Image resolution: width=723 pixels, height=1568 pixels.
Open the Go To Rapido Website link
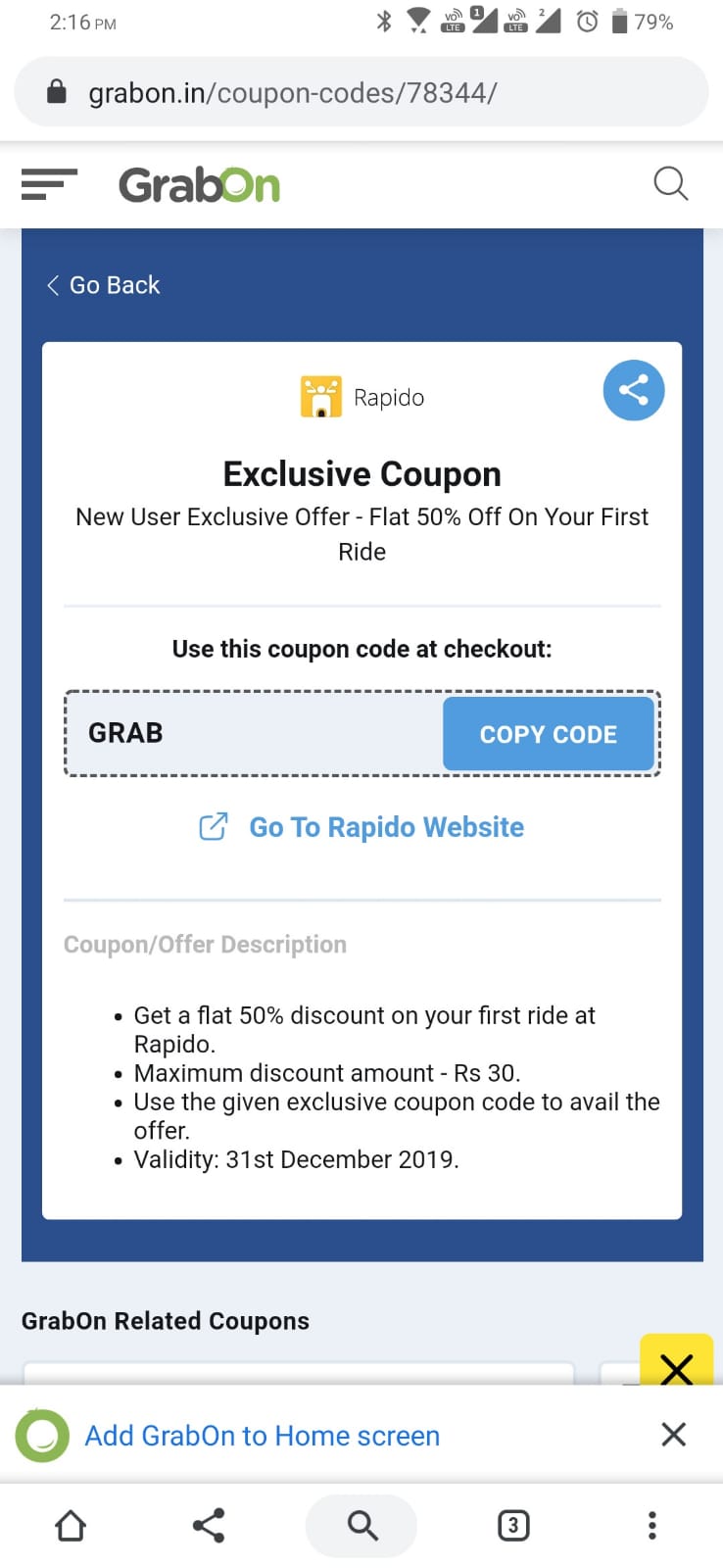point(387,827)
